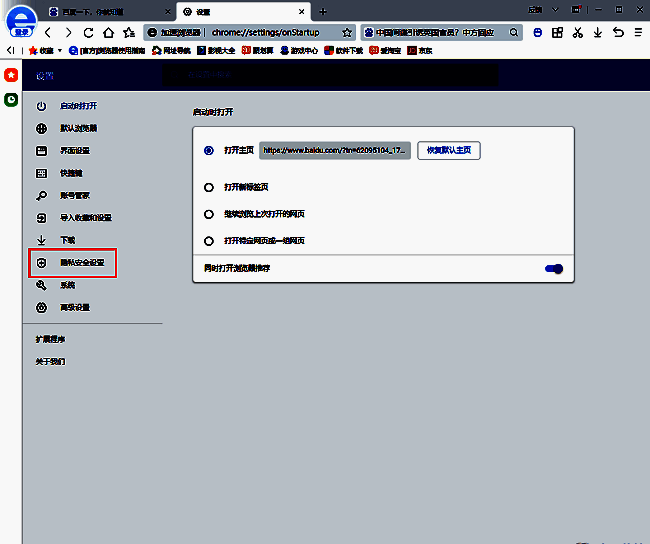650x544 pixels.
Task: Choose 继续浏览上次打开的网页 radio option
Action: (209, 214)
